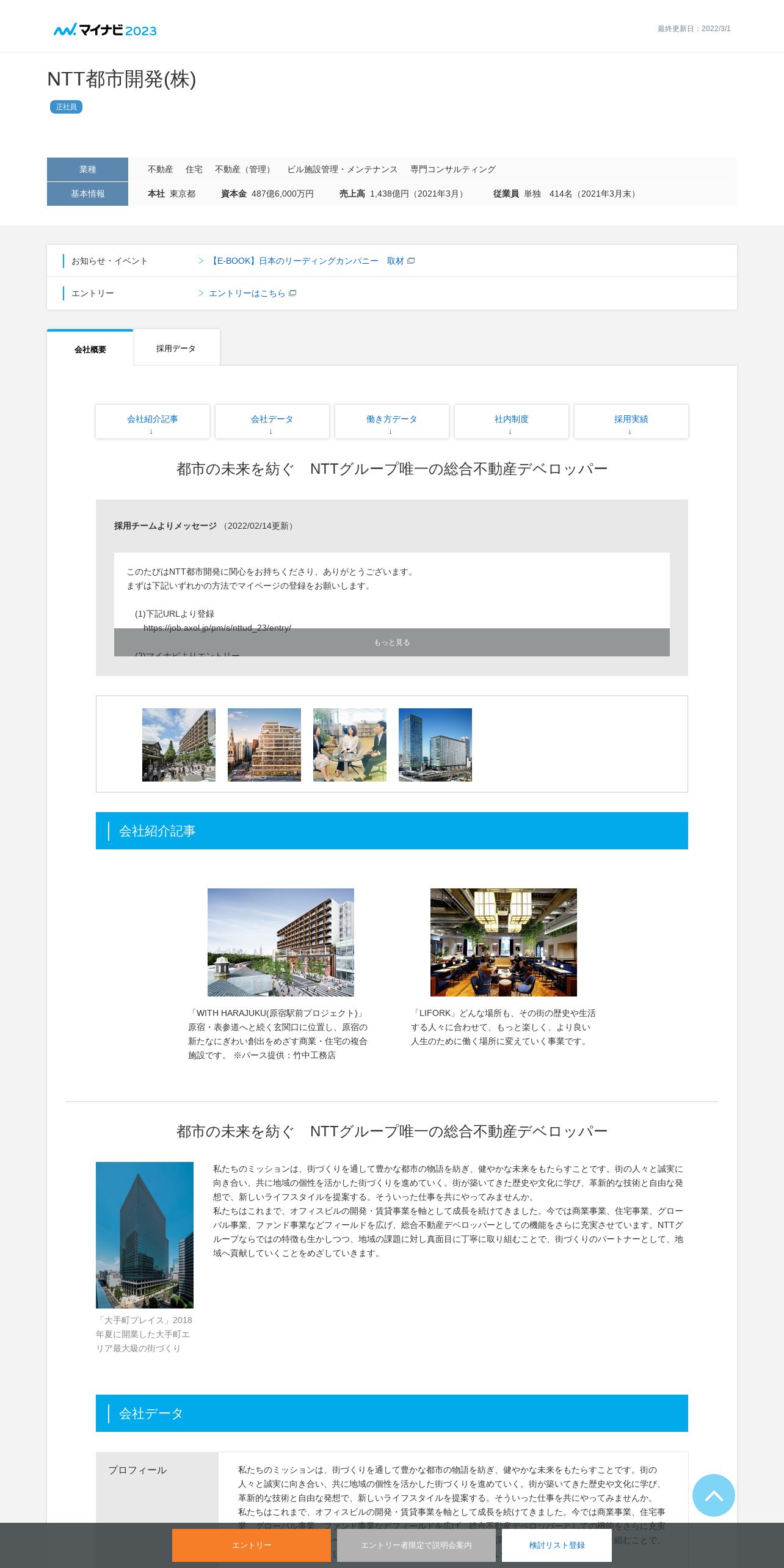This screenshot has width=784, height=1568.
Task: Click external link icon beside エントリーはこちら
Action: click(292, 293)
